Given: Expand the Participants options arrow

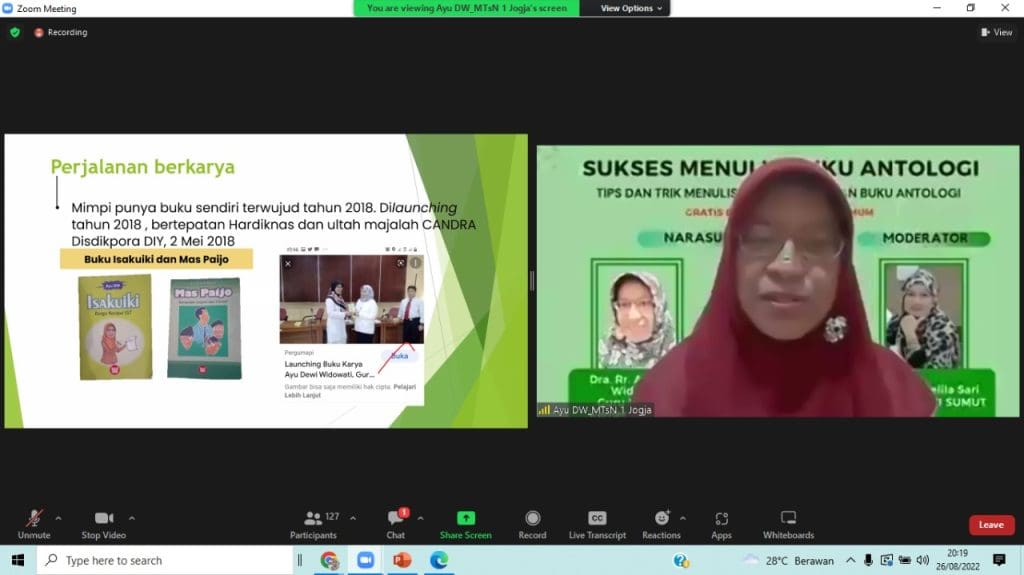Looking at the screenshot, I should [x=353, y=518].
